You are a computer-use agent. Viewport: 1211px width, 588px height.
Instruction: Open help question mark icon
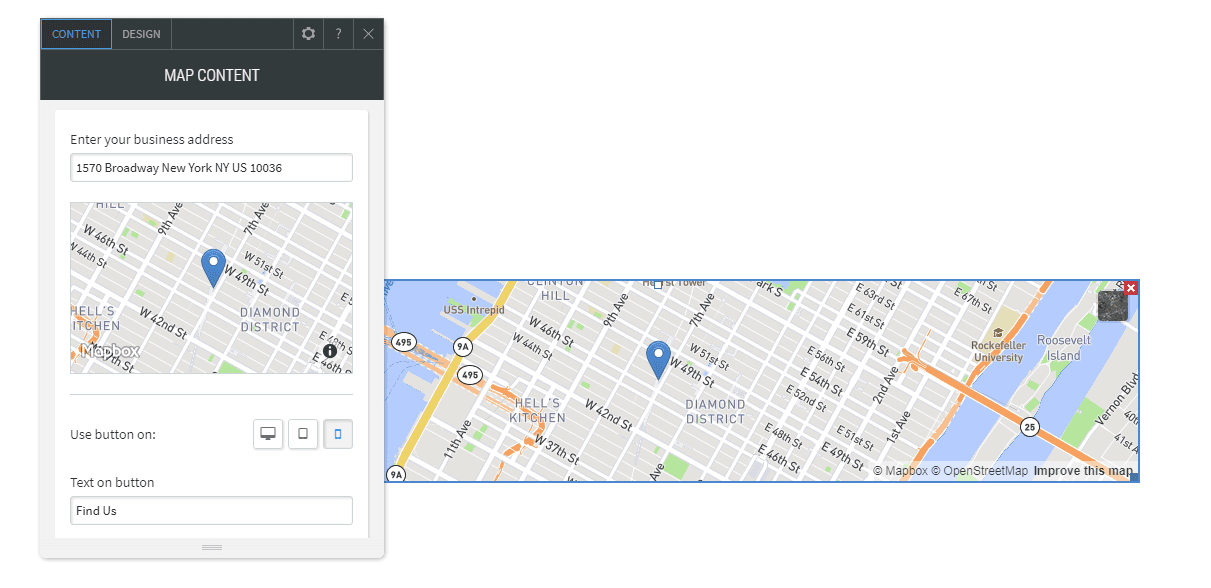tap(338, 34)
